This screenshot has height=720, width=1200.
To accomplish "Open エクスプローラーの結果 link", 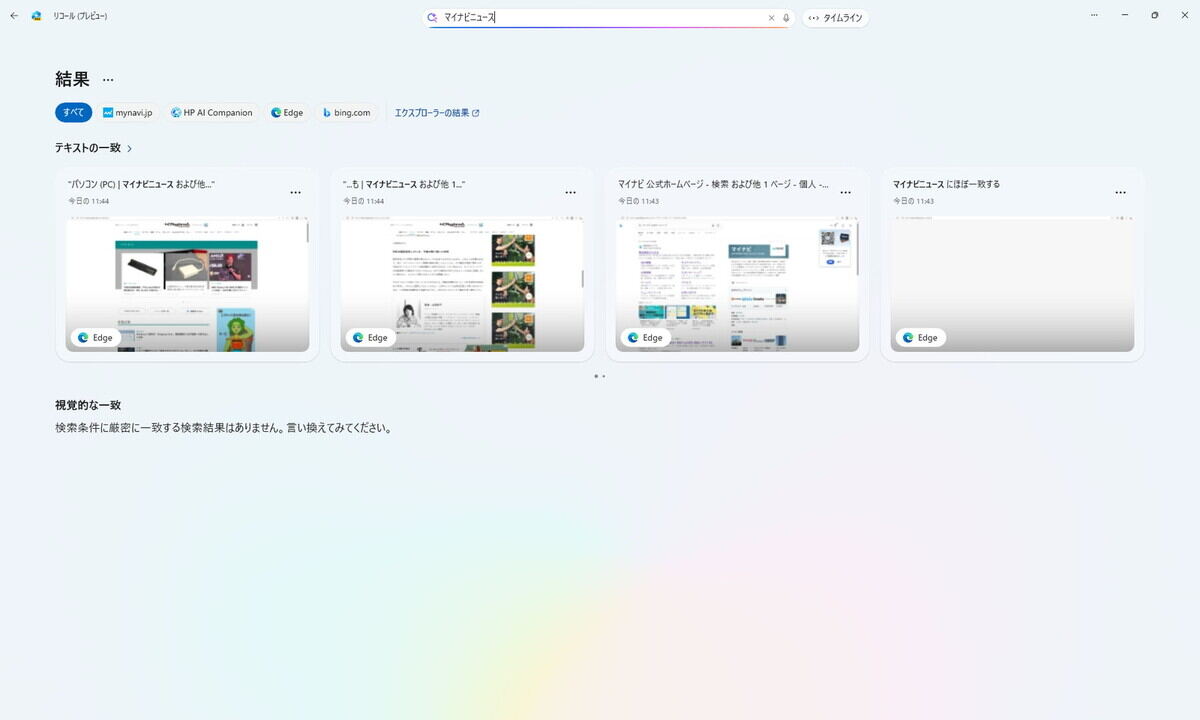I will [437, 113].
